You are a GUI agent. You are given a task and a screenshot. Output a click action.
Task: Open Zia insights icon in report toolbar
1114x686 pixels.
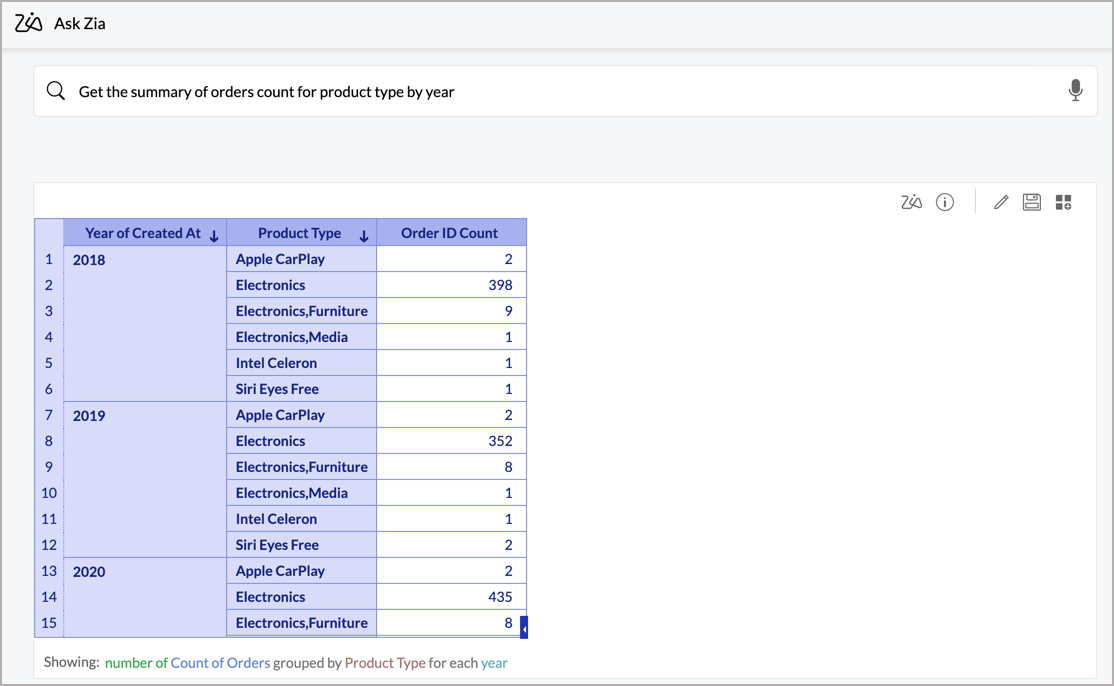coord(911,202)
